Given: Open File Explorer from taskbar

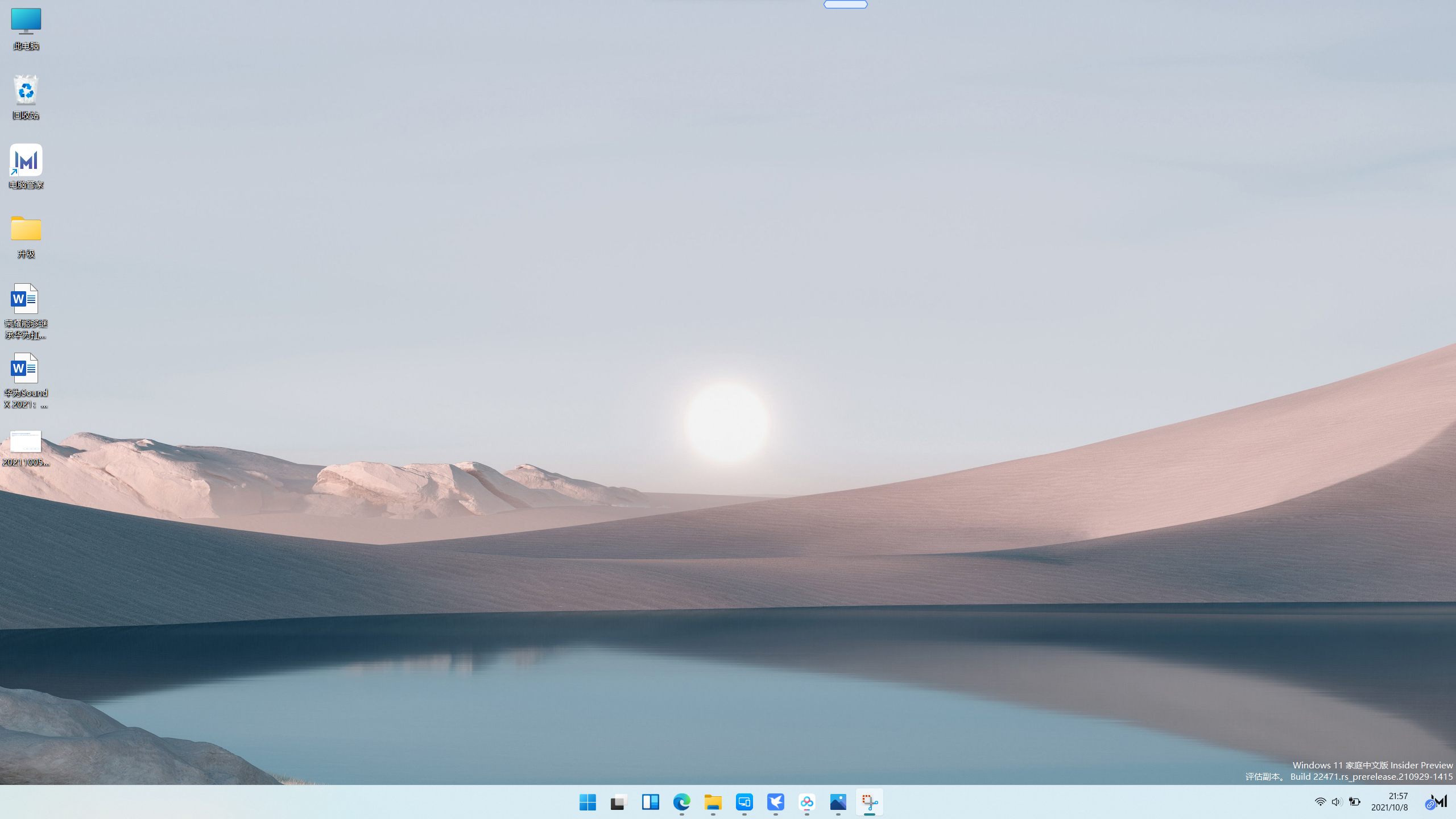Looking at the screenshot, I should click(x=713, y=802).
